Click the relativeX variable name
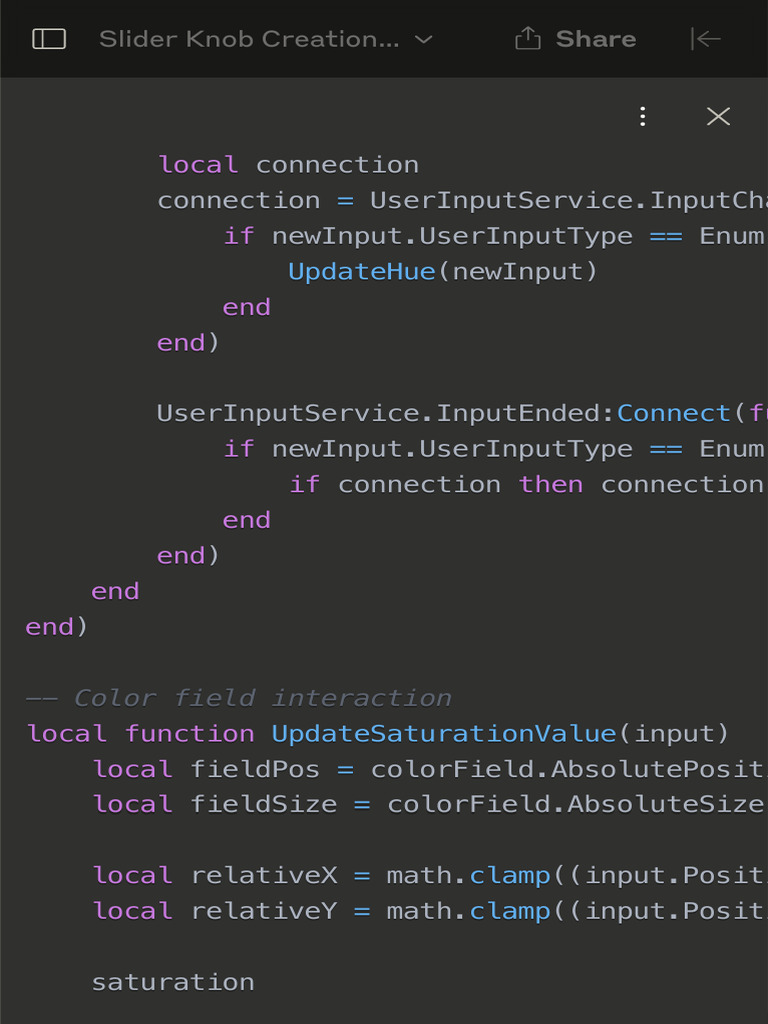 pyautogui.click(x=265, y=875)
